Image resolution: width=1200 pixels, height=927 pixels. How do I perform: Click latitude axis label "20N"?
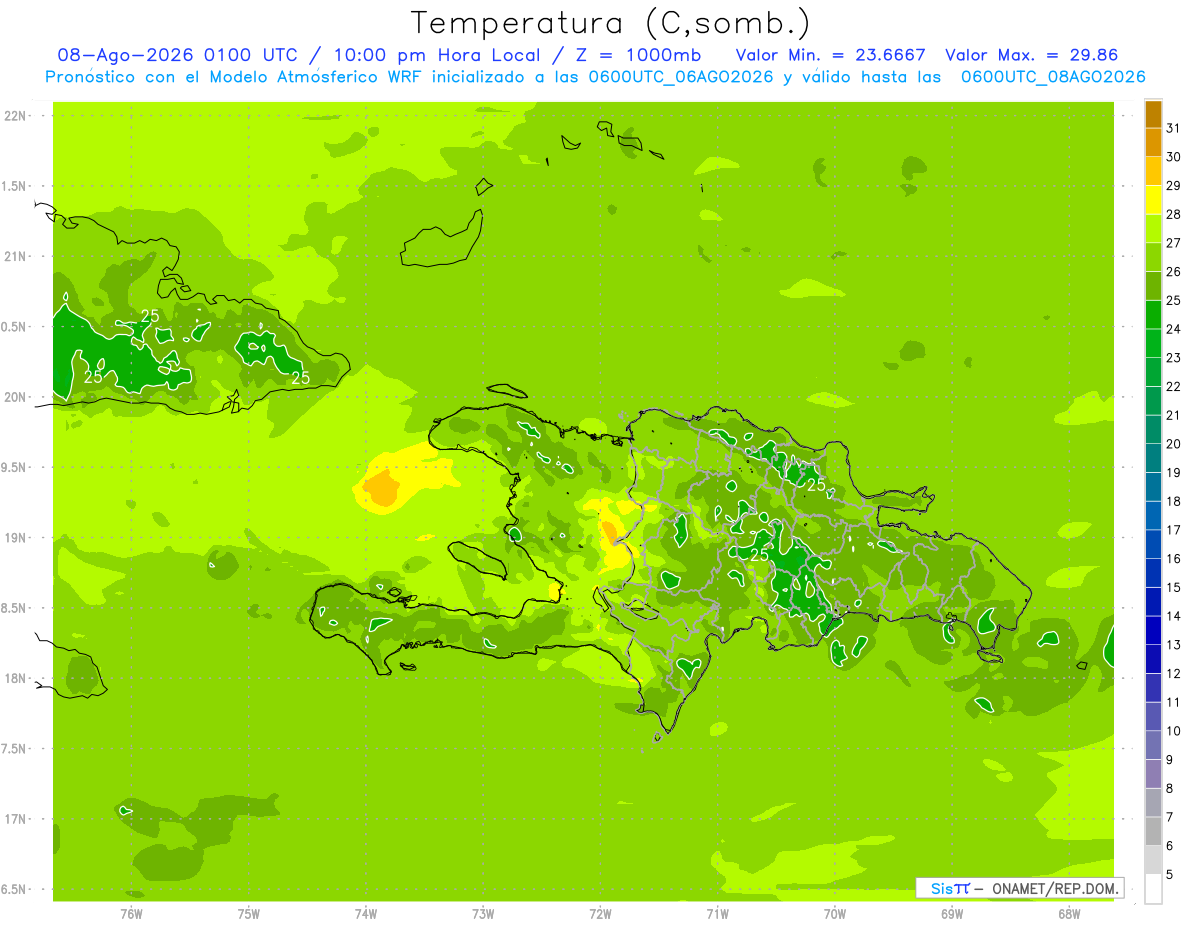click(15, 397)
